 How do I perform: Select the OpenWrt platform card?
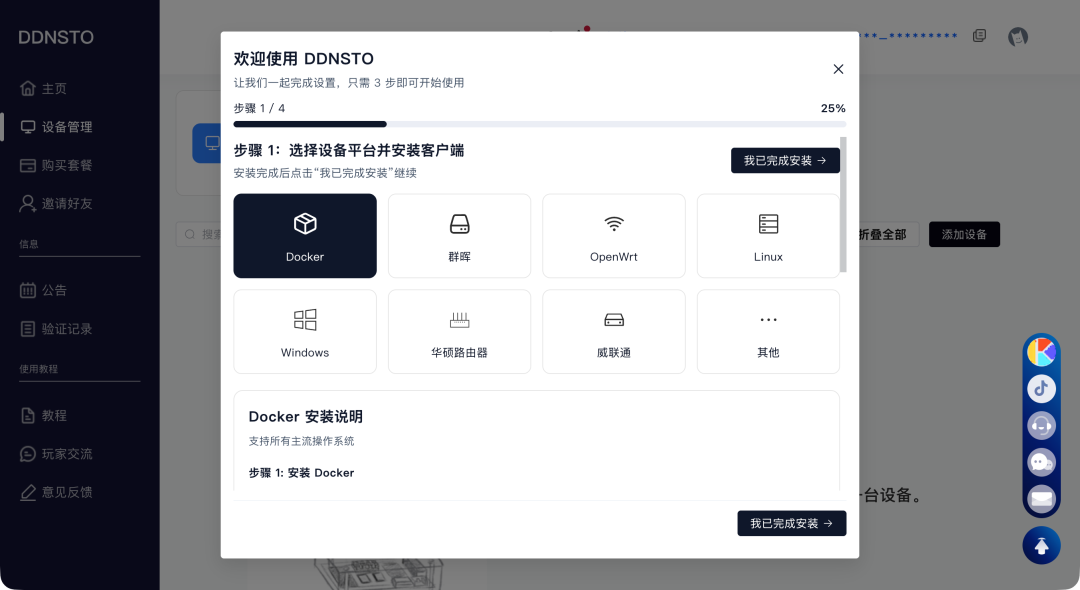point(614,235)
